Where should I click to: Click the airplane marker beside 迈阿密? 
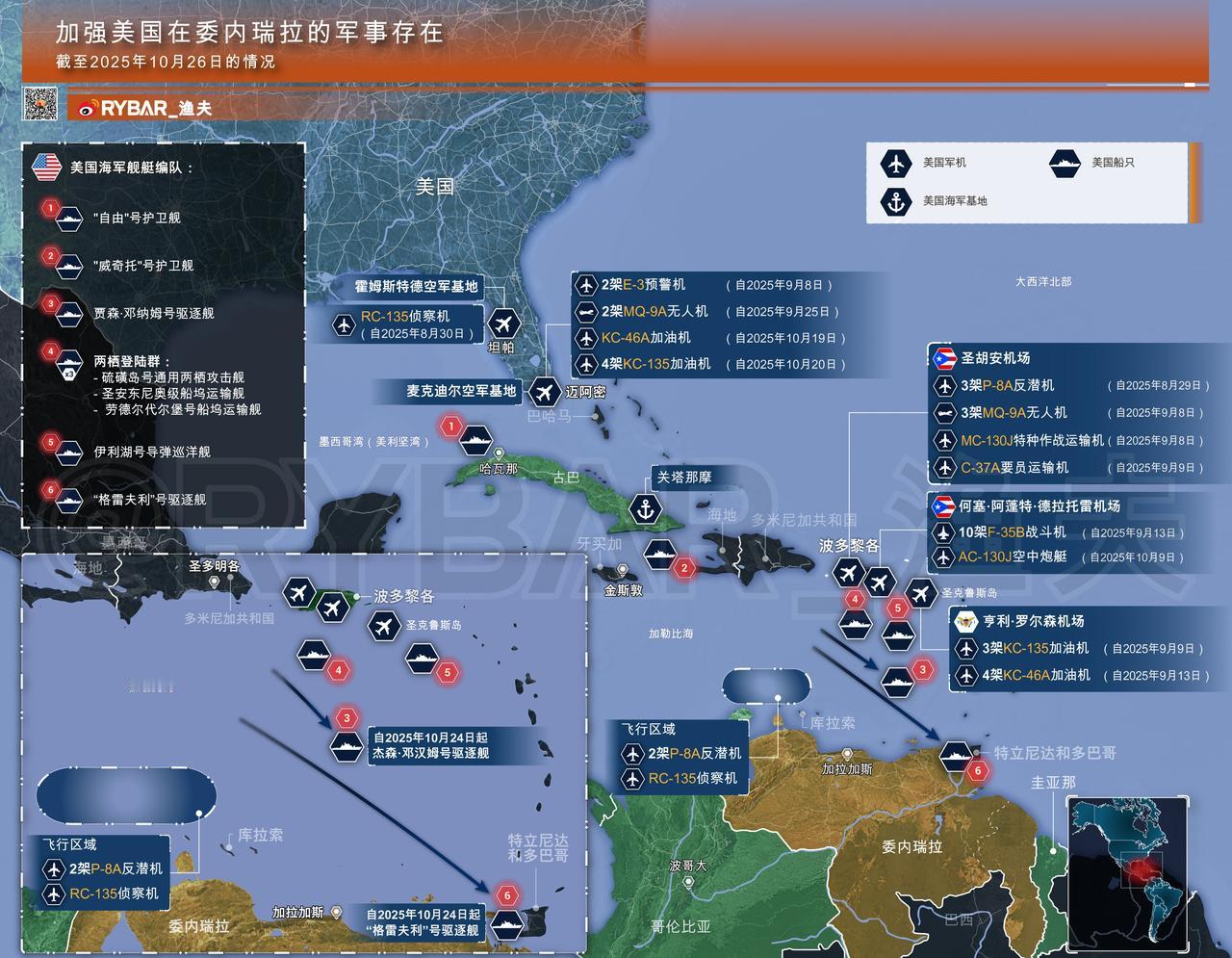[x=546, y=392]
